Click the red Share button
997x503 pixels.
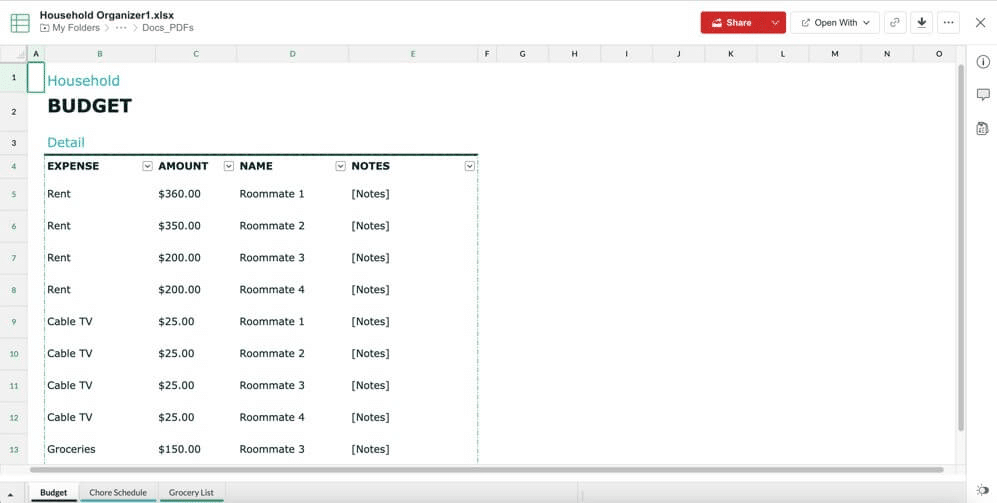coord(732,22)
